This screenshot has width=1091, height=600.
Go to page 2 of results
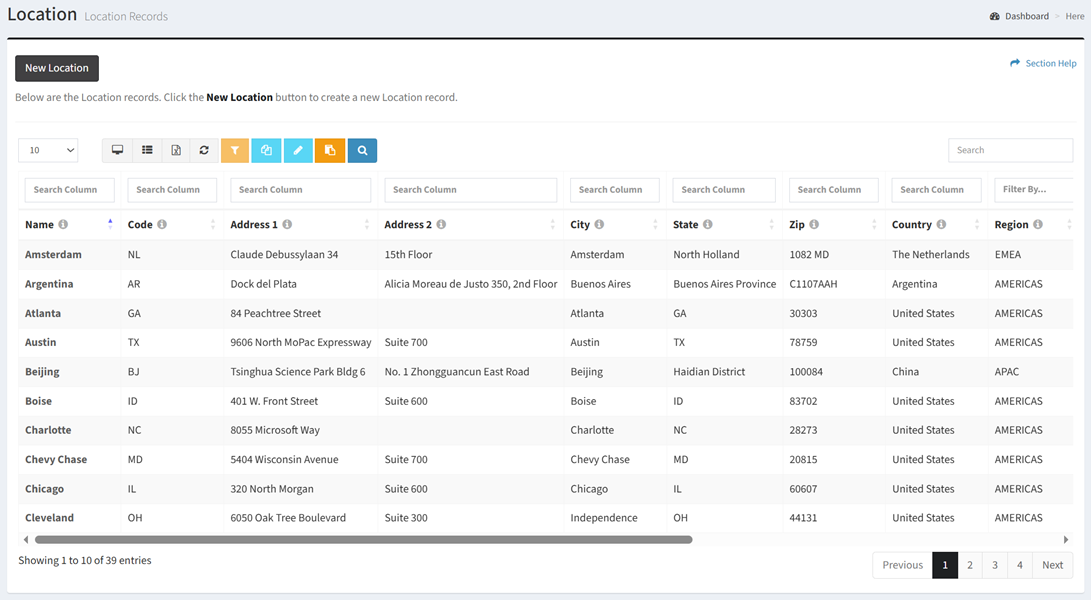pos(969,565)
